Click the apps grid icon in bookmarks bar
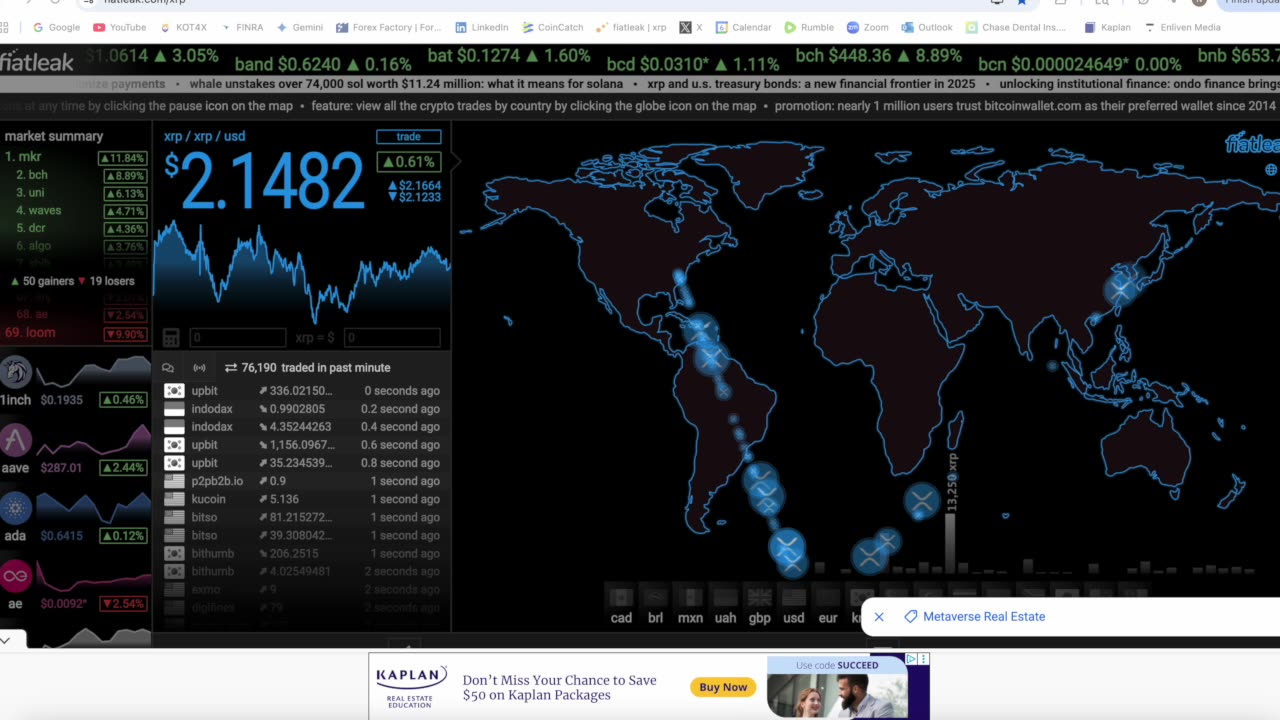This screenshot has width=1280, height=720. click(x=6, y=27)
